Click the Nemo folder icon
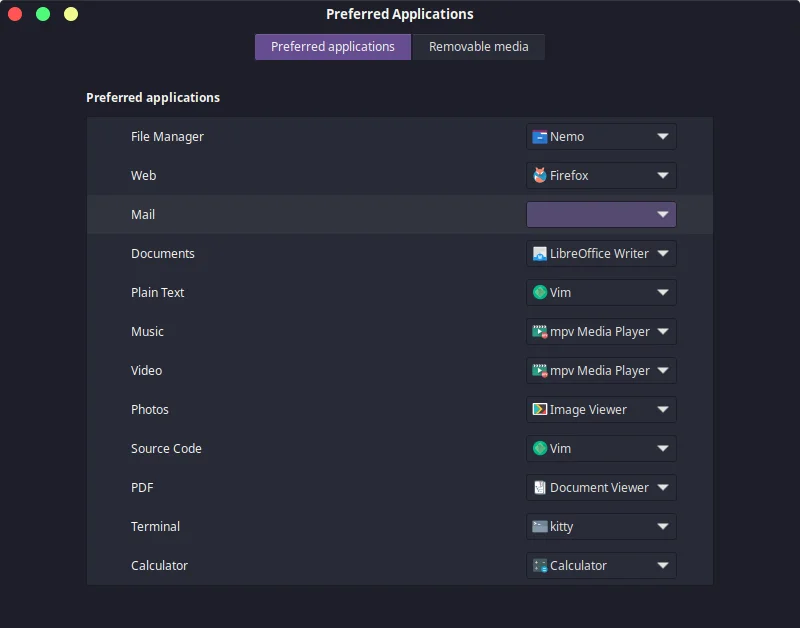The width and height of the screenshot is (800, 628). [539, 137]
